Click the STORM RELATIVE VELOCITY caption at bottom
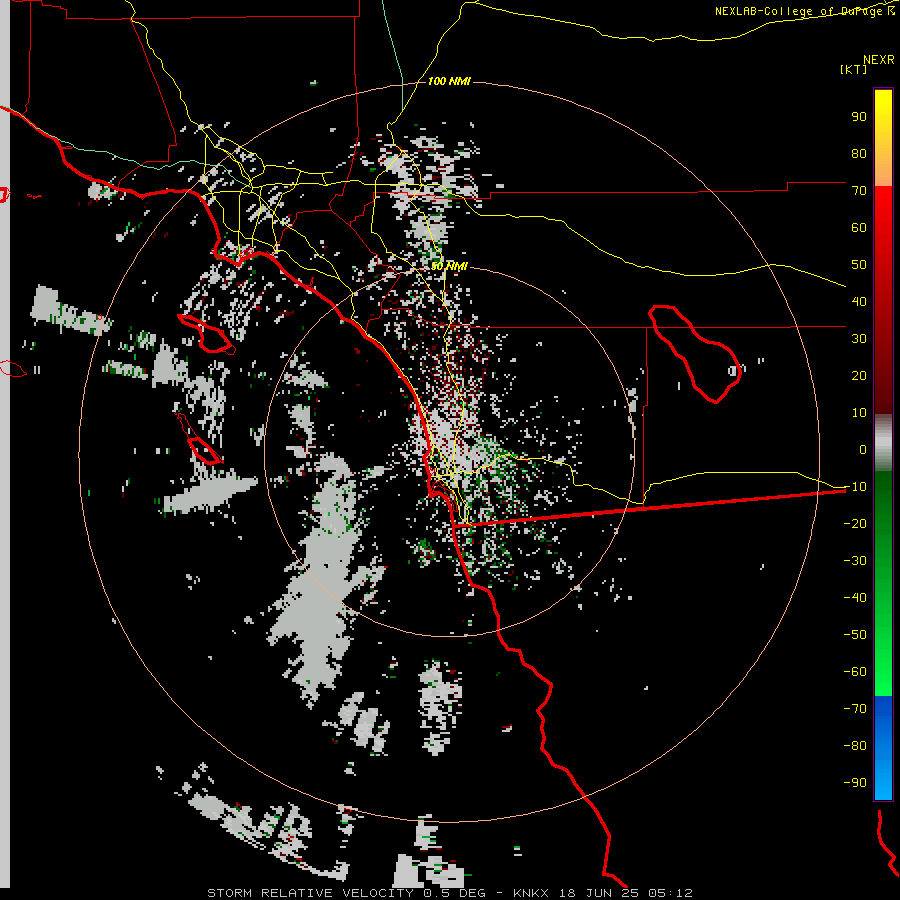Screen dimensions: 900x900 coord(449,893)
